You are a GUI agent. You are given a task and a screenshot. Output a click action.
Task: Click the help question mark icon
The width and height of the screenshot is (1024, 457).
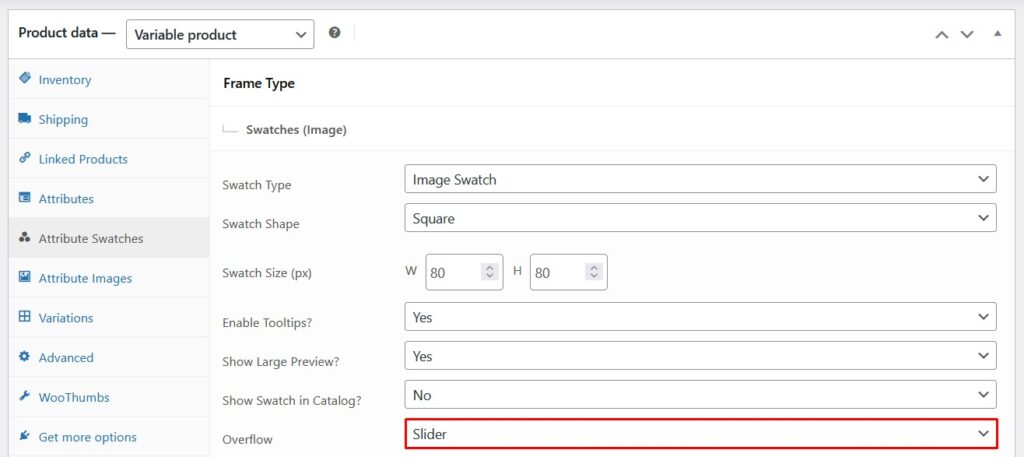click(334, 33)
